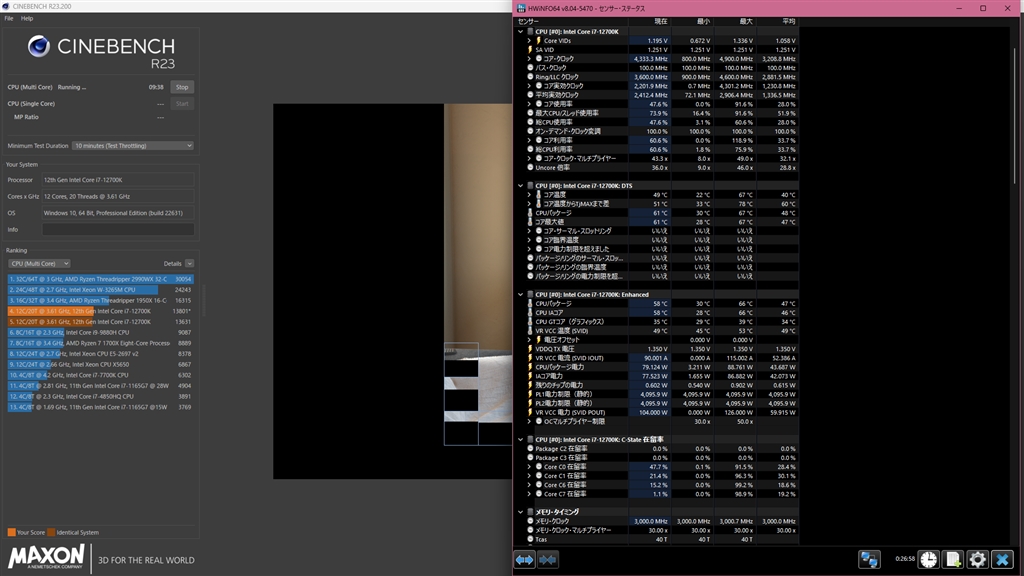Image resolution: width=1024 pixels, height=576 pixels.
Task: Click the 現在 column header
Action: [661, 22]
